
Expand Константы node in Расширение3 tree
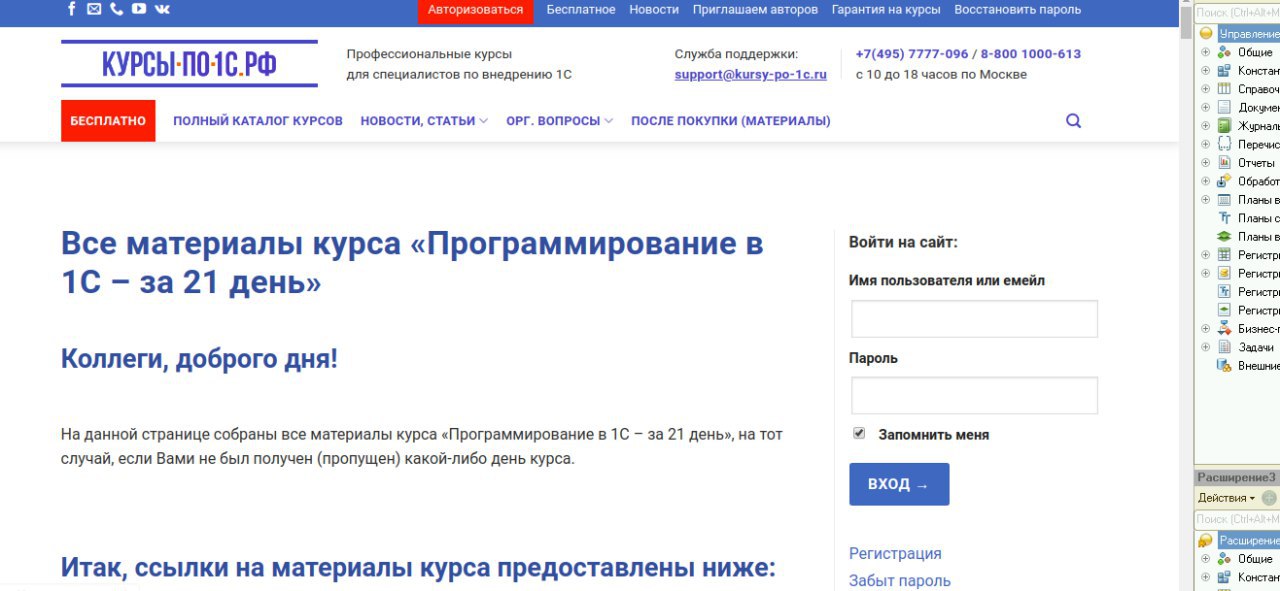(x=1205, y=577)
